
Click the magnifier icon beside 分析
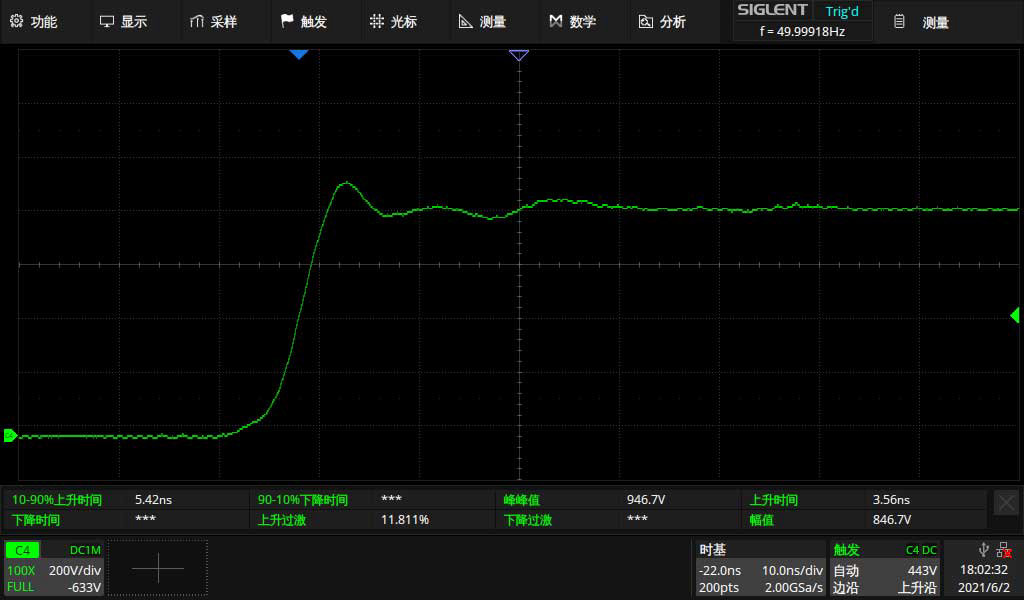pyautogui.click(x=645, y=22)
